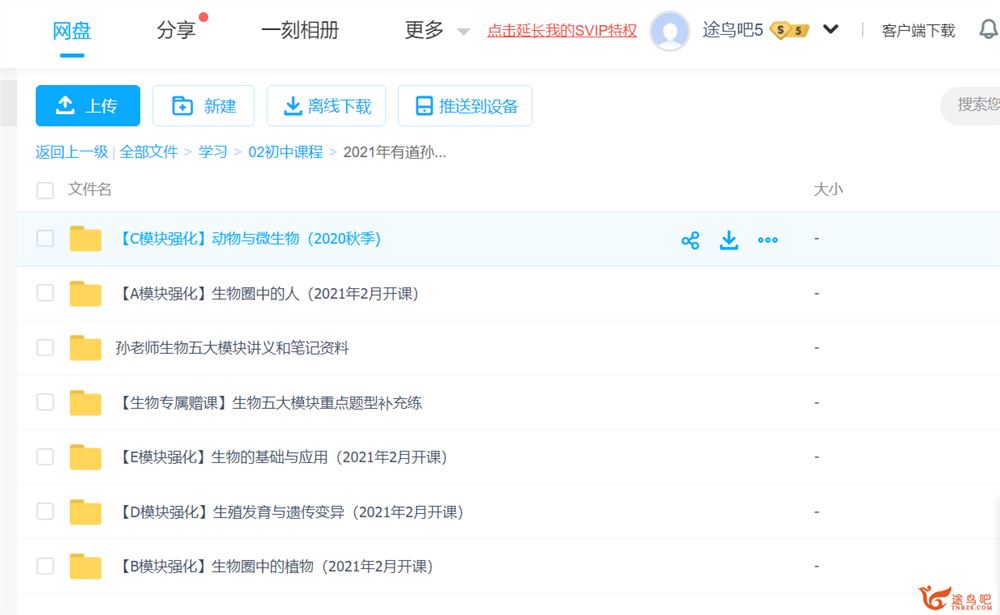Click folder icon of 孙老师生物五大模块讲义和笔记资料

(85, 348)
